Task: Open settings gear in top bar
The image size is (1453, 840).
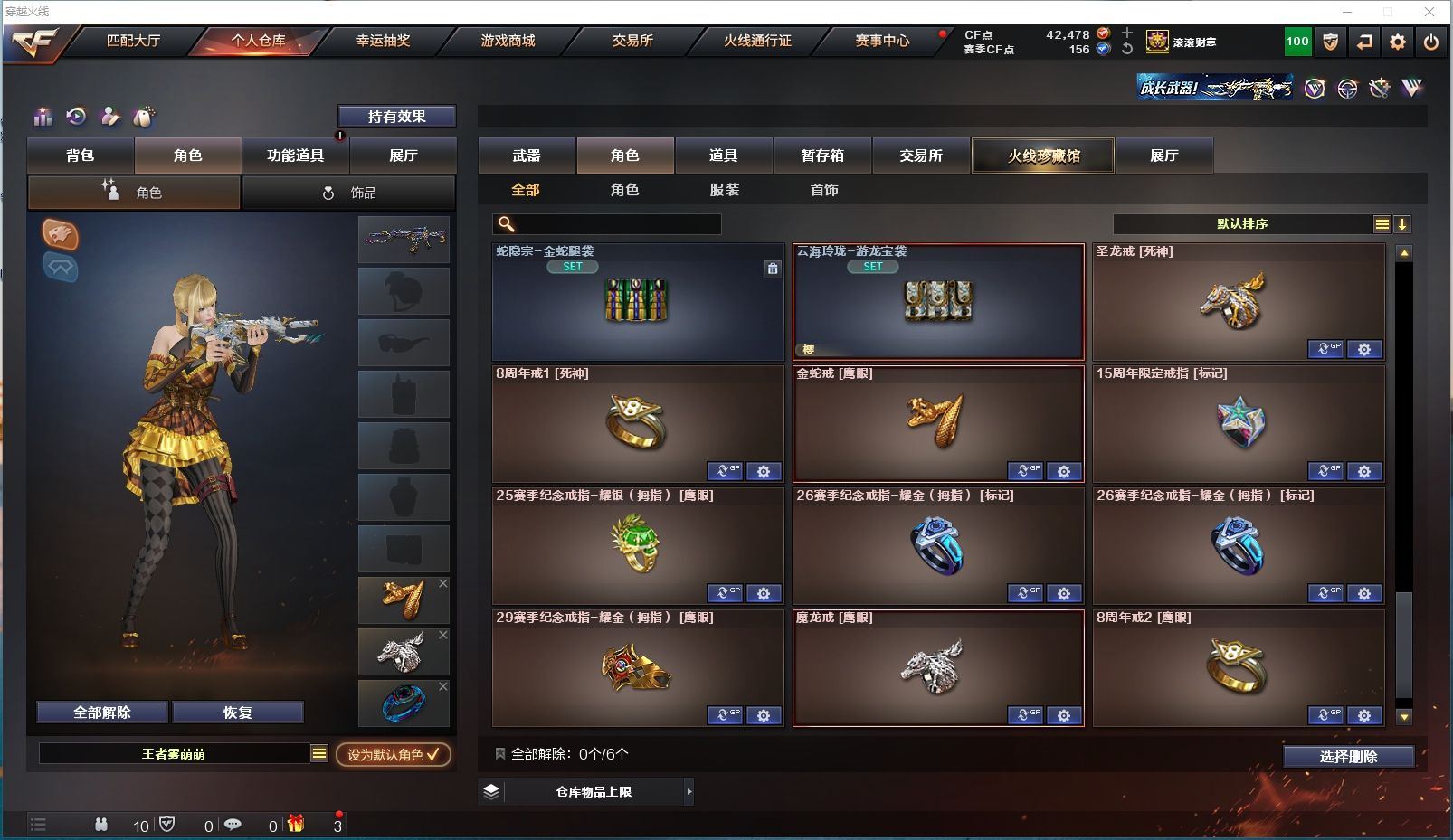Action: point(1398,42)
